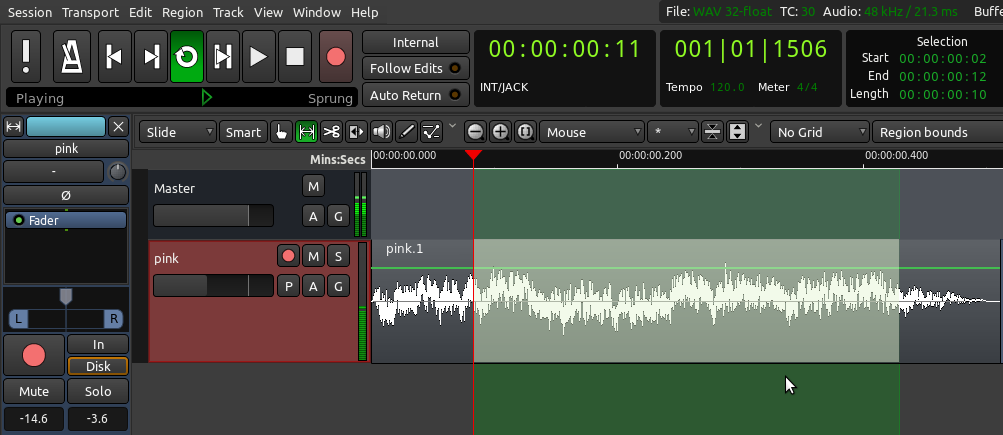
Task: Toggle the Fader processor enable LED
Action: [19, 220]
